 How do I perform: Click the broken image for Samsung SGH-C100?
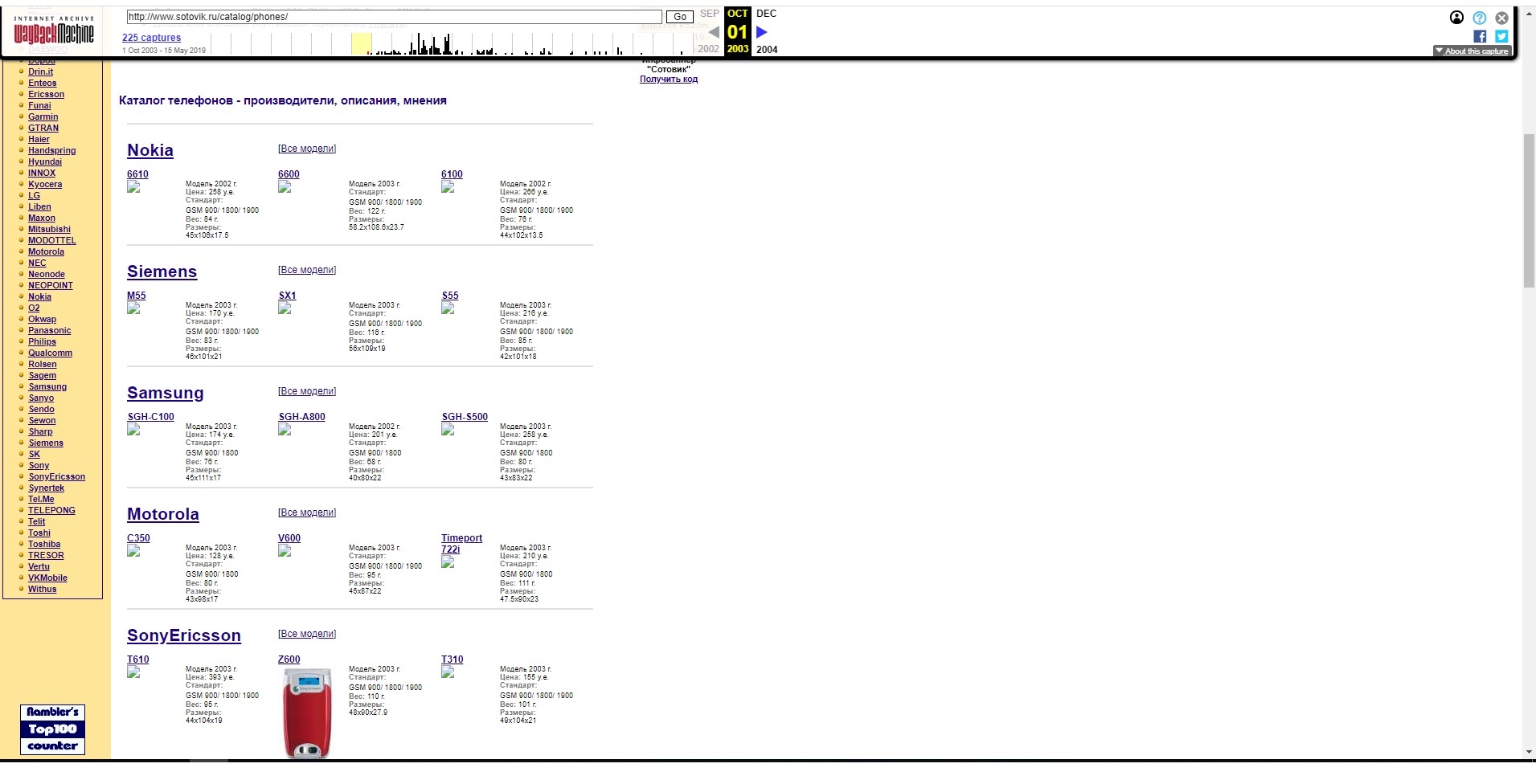click(x=133, y=430)
